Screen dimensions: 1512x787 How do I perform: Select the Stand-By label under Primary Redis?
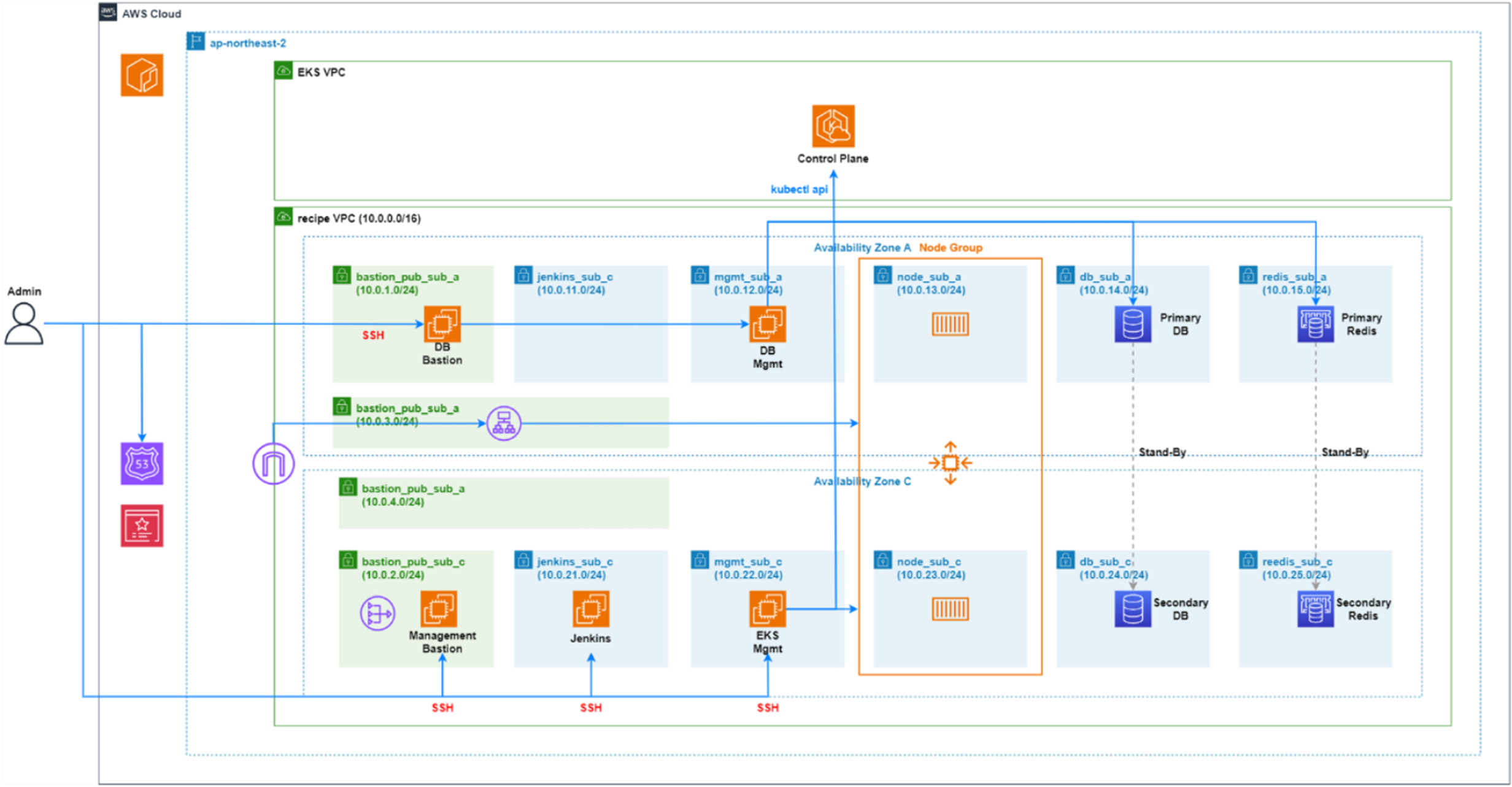click(x=1345, y=452)
